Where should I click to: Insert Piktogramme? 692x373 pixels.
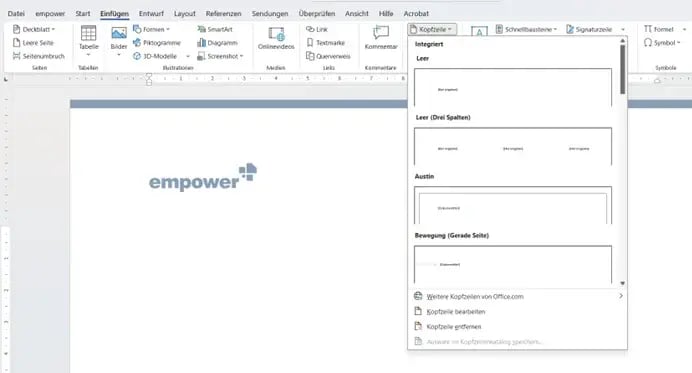coord(157,43)
